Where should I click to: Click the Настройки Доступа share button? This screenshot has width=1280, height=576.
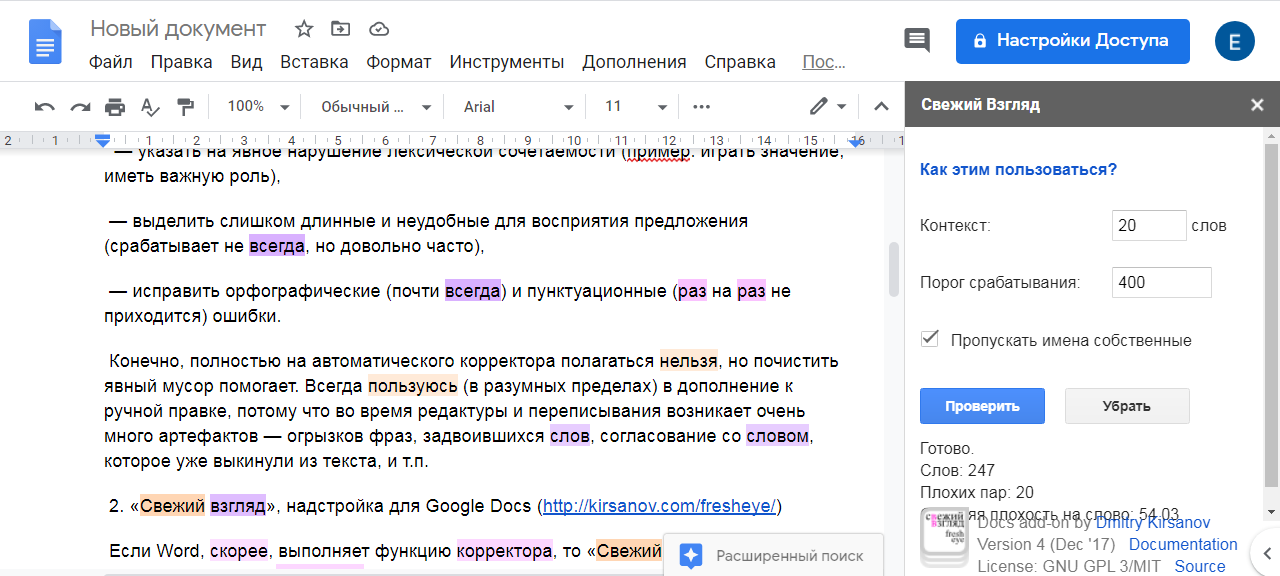[1072, 41]
